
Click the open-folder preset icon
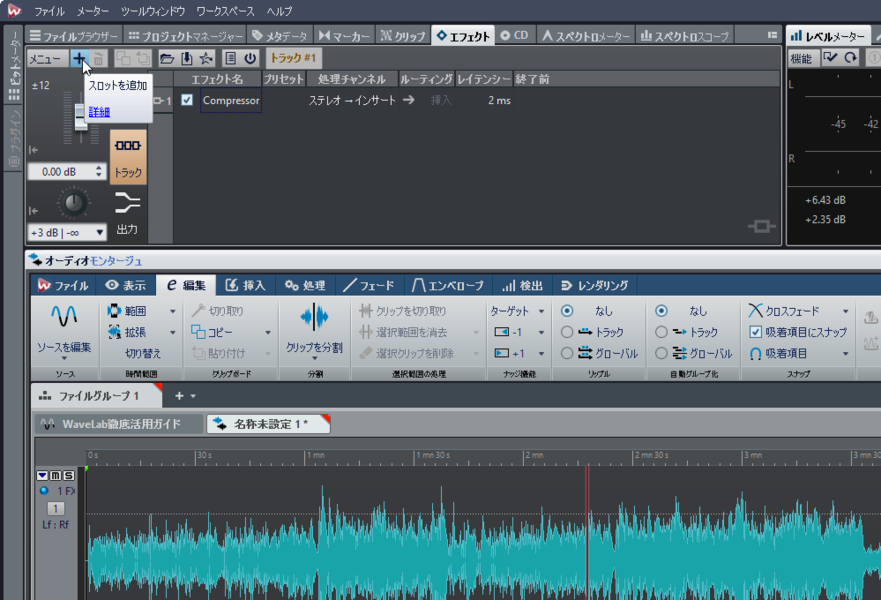(167, 58)
